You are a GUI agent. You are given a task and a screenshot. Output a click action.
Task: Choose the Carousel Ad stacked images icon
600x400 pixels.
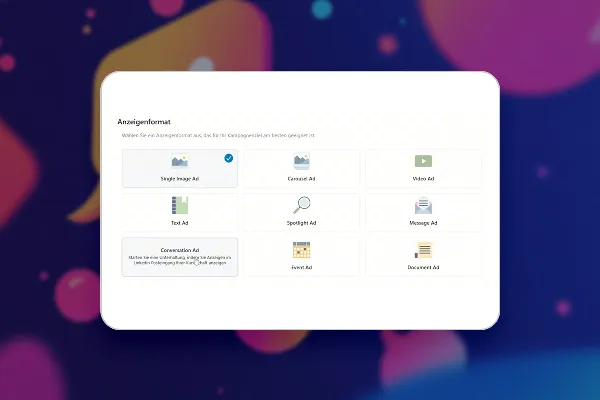302,161
